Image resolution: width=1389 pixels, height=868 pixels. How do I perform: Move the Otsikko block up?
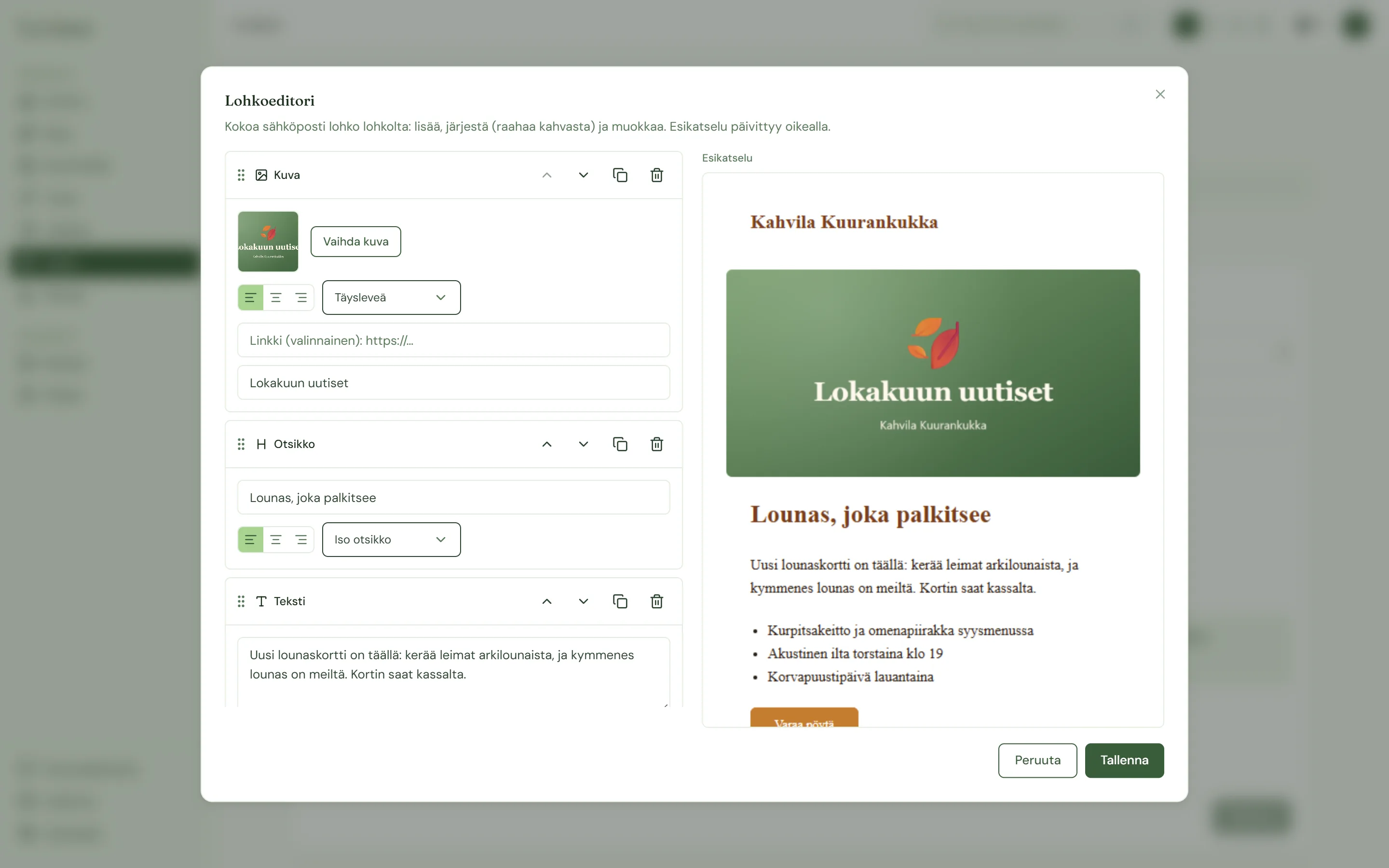(546, 444)
